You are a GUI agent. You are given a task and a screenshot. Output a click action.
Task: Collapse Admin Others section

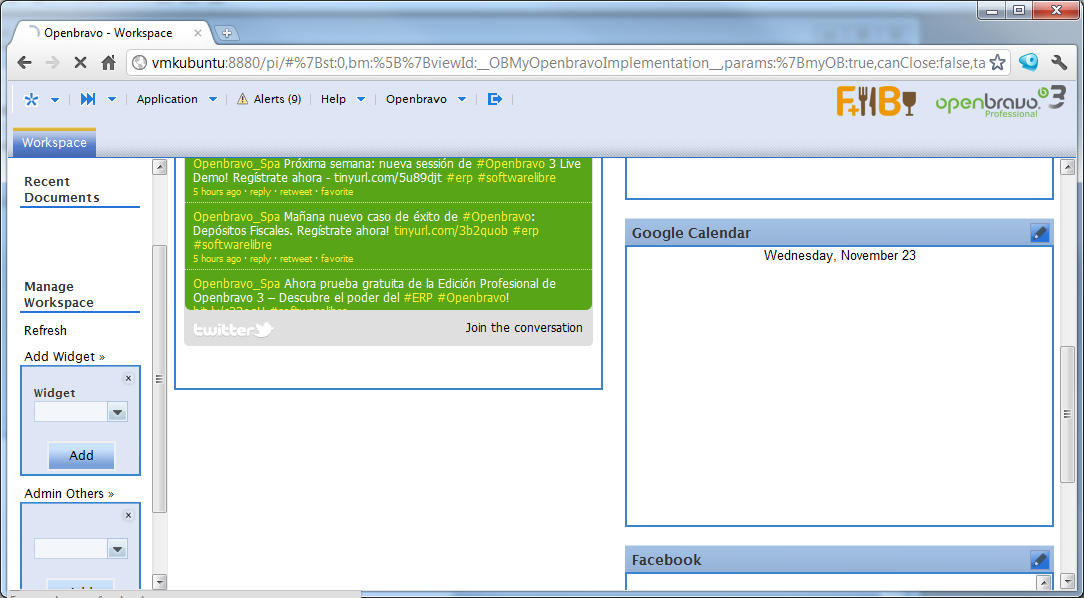[69, 494]
